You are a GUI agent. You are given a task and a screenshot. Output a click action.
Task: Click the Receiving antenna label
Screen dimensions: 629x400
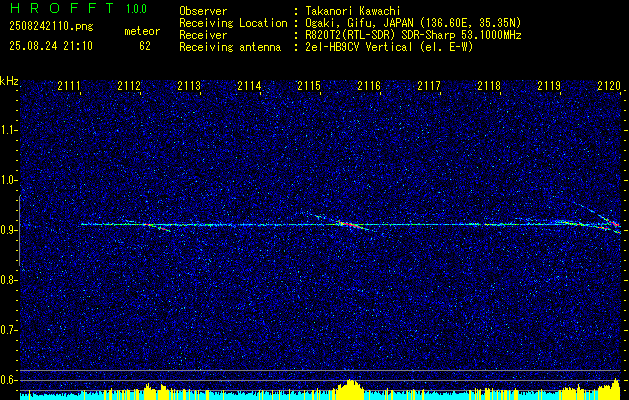tap(230, 47)
